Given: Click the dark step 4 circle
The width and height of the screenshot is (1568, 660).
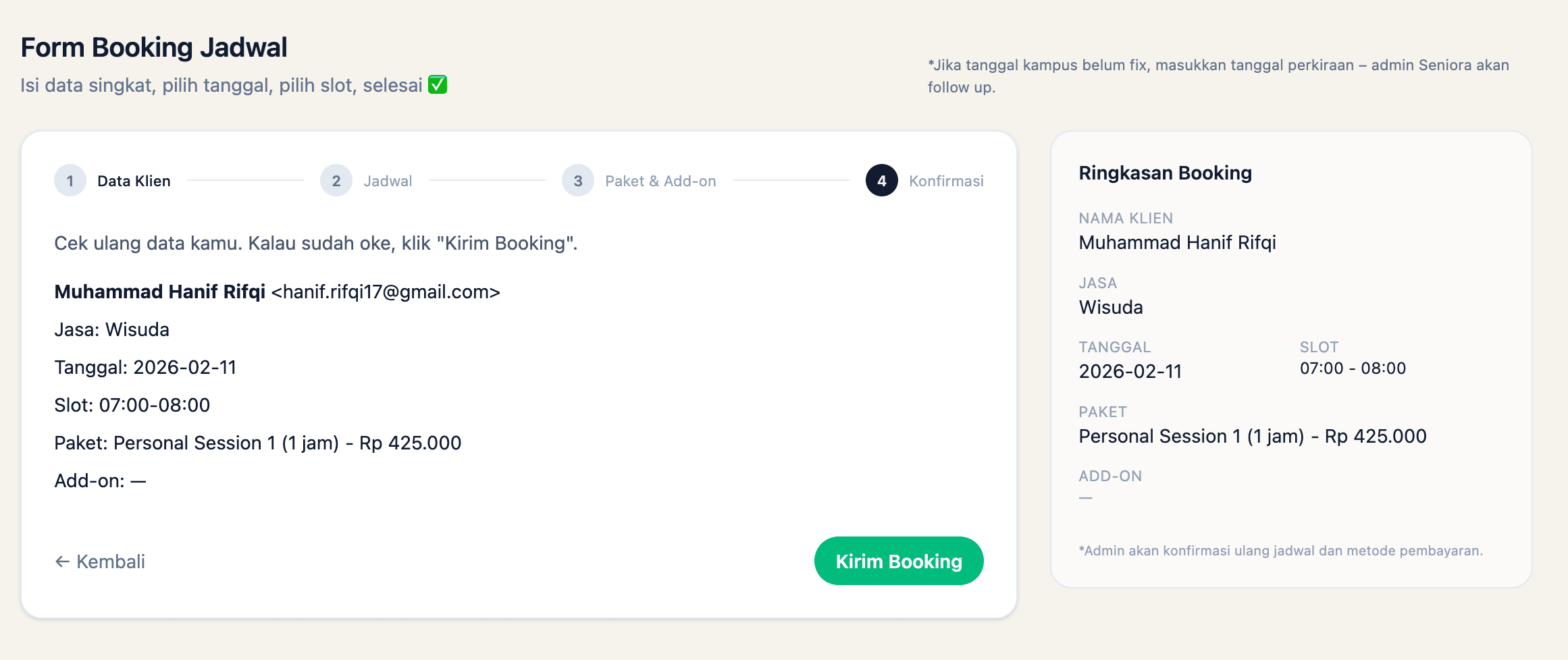Looking at the screenshot, I should click(x=882, y=181).
